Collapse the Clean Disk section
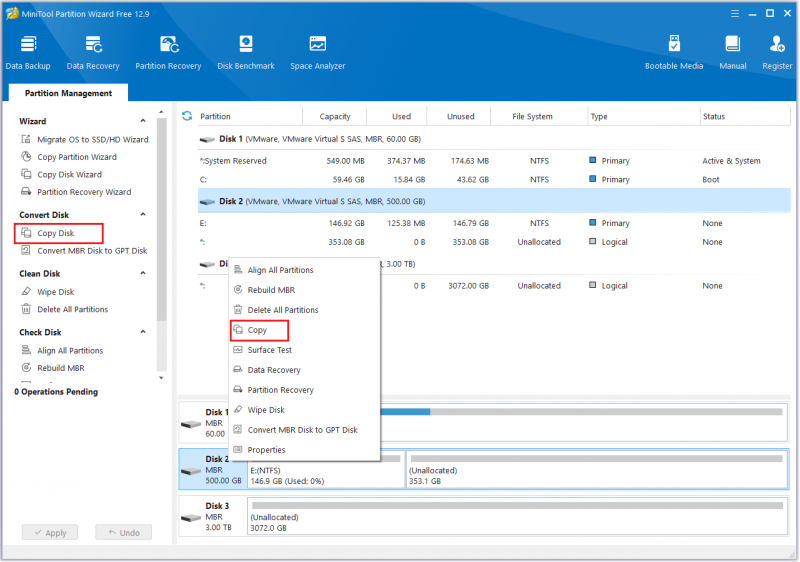 click(x=143, y=273)
